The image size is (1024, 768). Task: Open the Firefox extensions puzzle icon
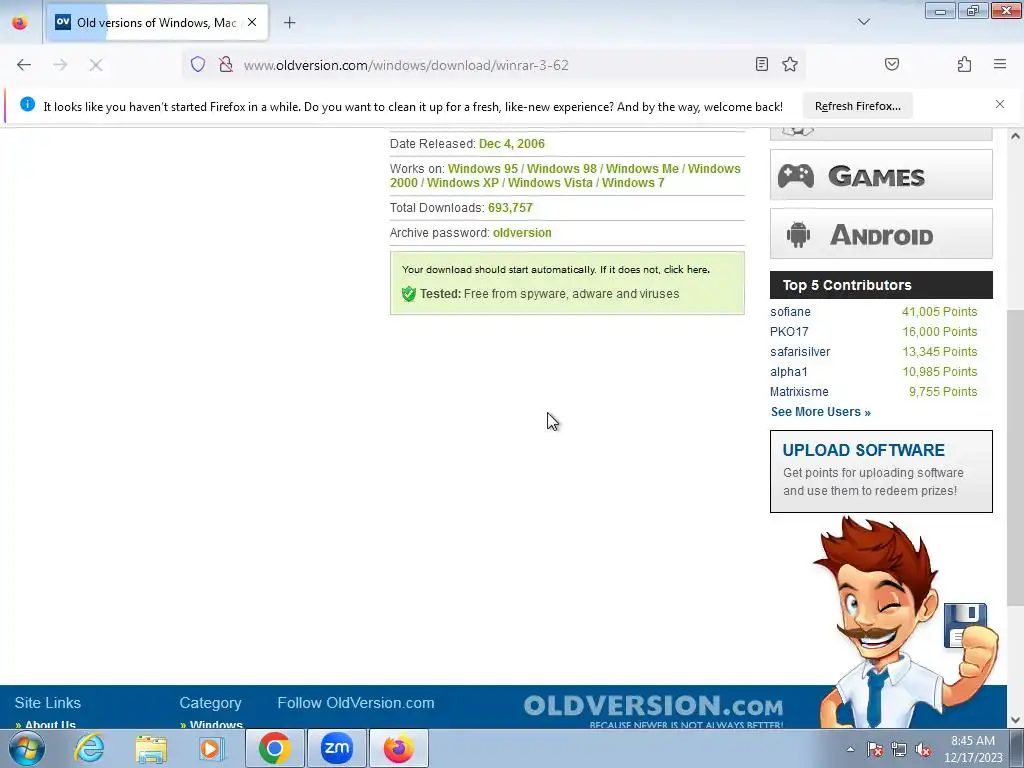pos(965,64)
